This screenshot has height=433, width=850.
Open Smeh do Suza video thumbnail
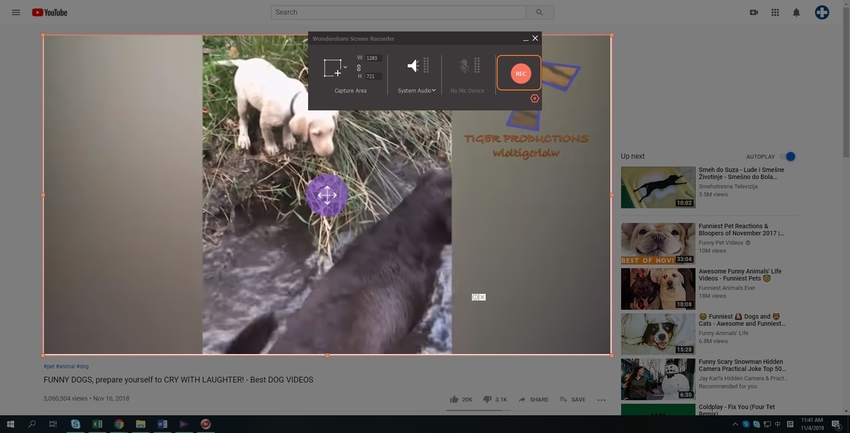pos(658,187)
